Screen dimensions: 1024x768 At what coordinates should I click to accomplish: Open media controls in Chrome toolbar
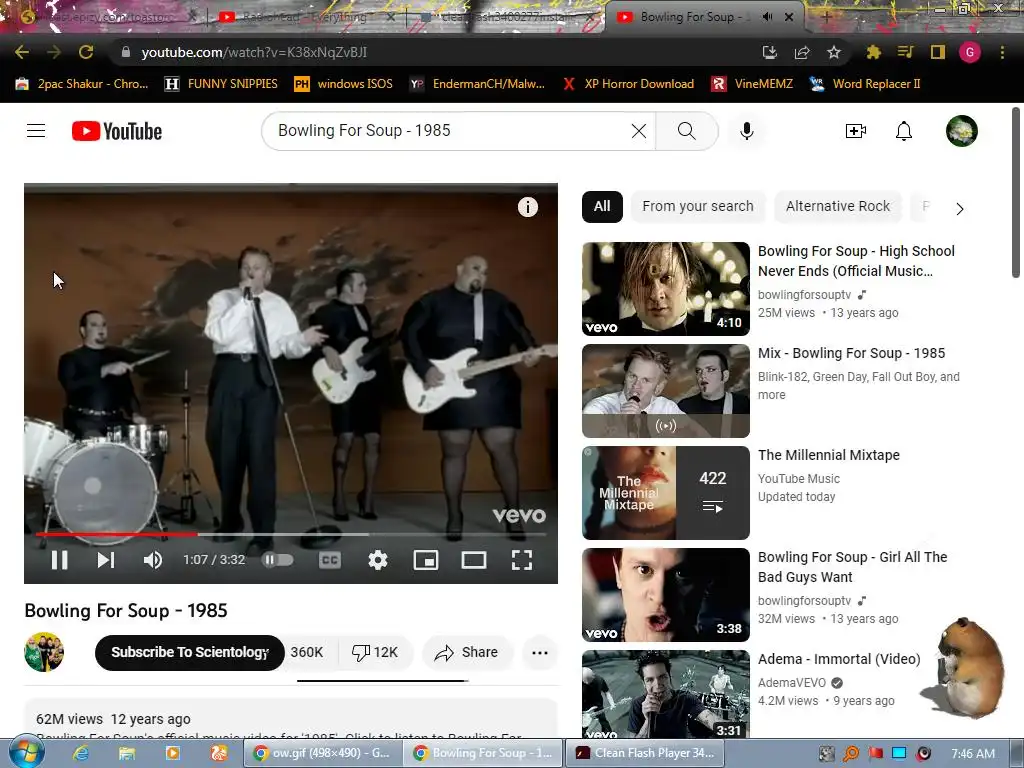point(905,52)
